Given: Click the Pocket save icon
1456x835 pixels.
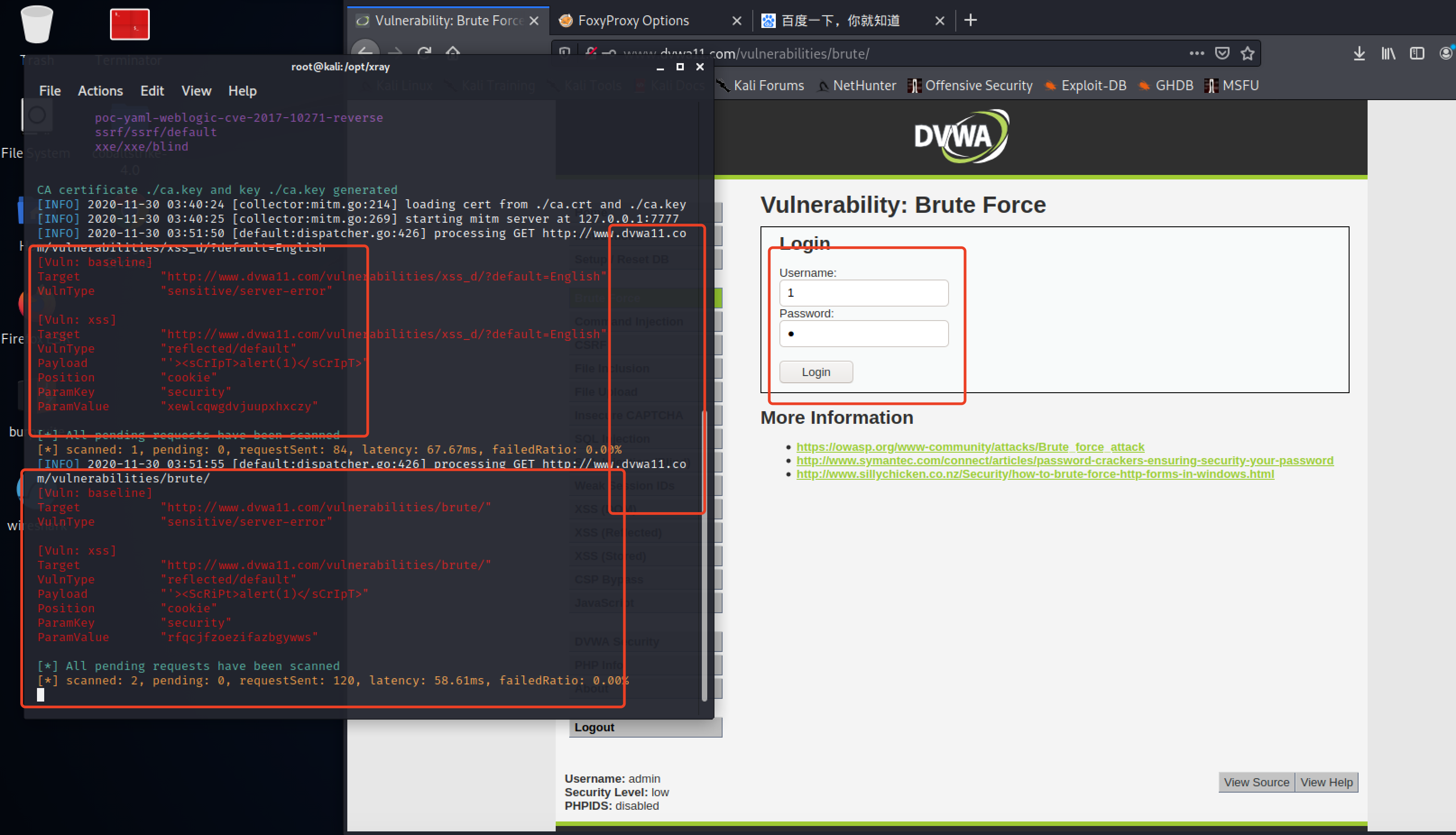Looking at the screenshot, I should click(1222, 53).
